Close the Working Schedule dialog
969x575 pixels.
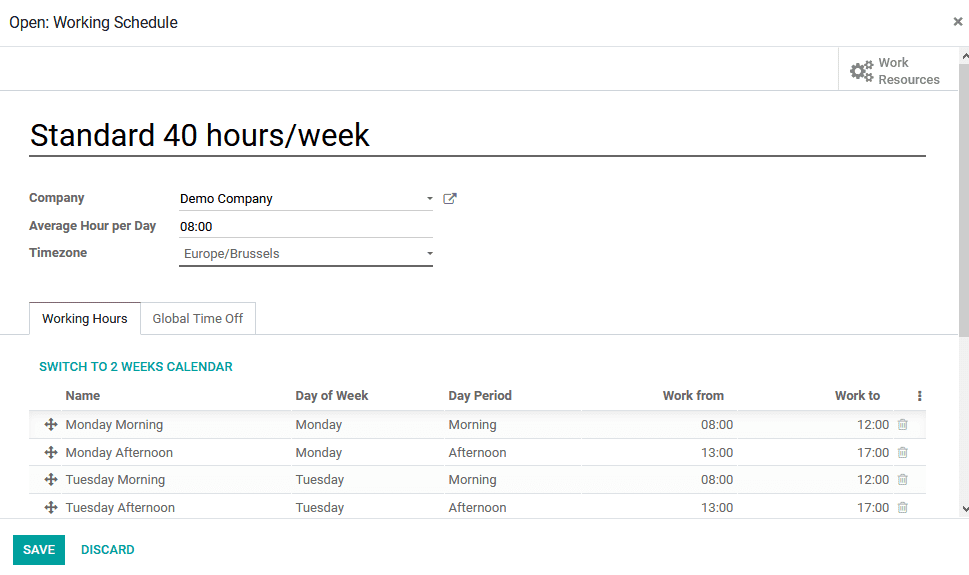958,22
